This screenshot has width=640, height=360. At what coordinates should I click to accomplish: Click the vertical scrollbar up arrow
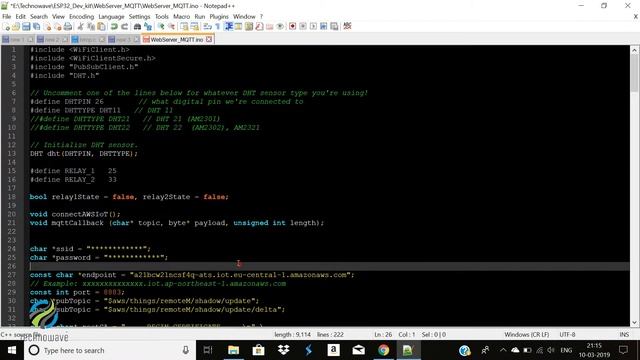pyautogui.click(x=634, y=50)
